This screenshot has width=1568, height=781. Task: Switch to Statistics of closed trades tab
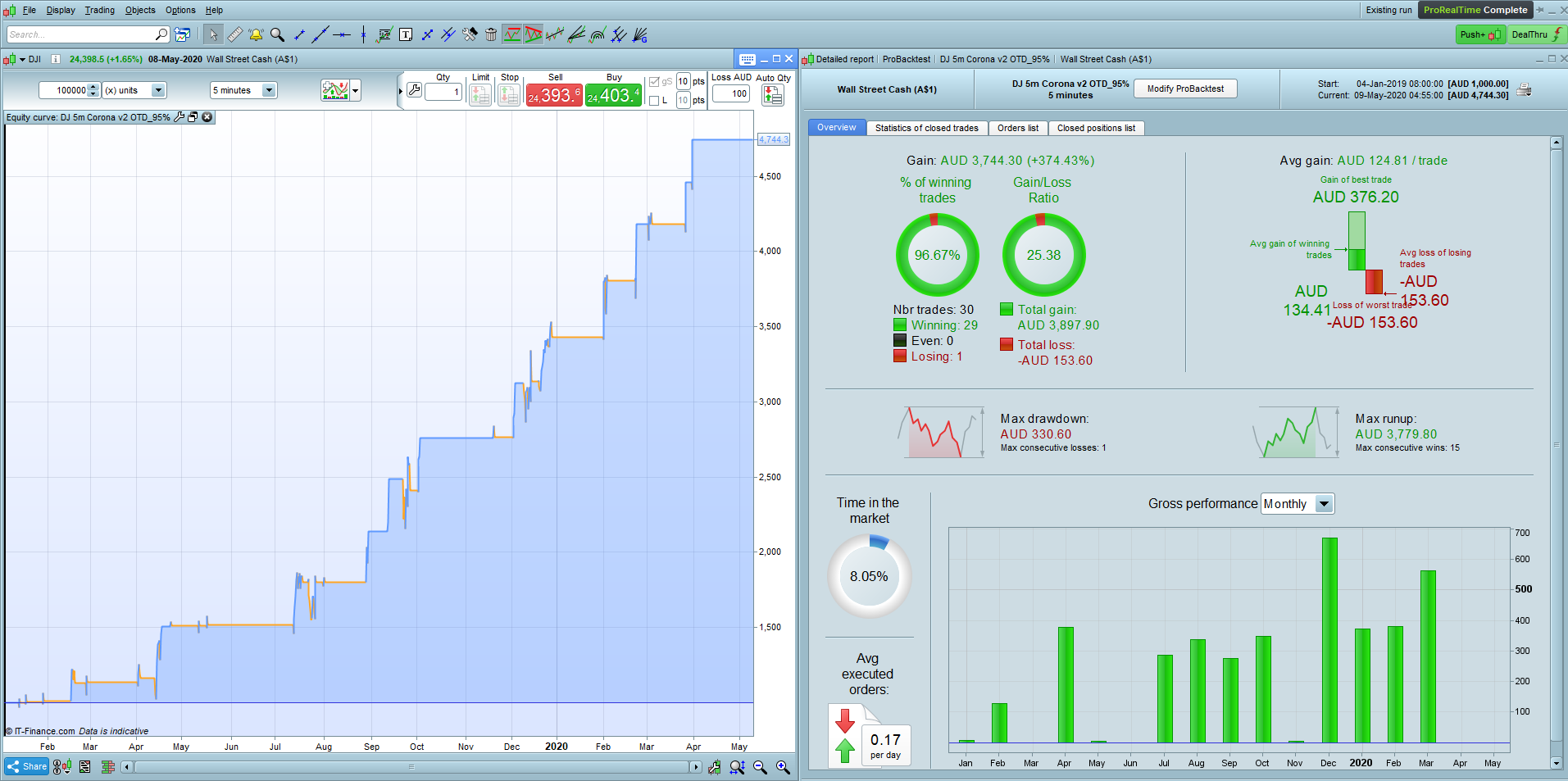(926, 128)
